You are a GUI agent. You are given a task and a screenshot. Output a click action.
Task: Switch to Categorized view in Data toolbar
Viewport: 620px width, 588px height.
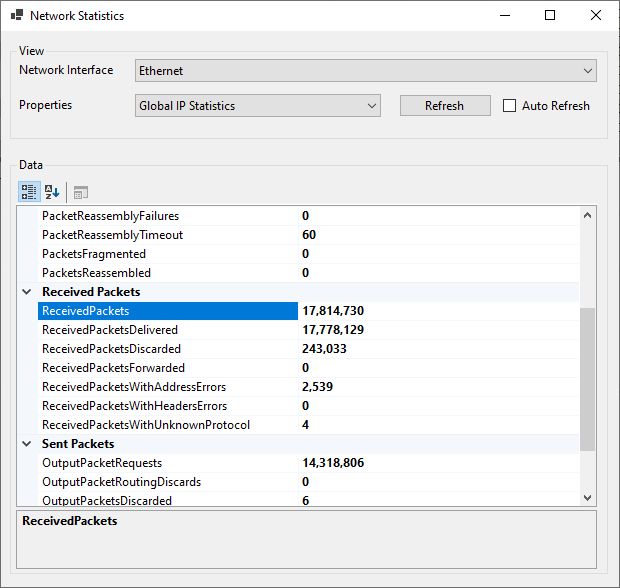pyautogui.click(x=29, y=192)
